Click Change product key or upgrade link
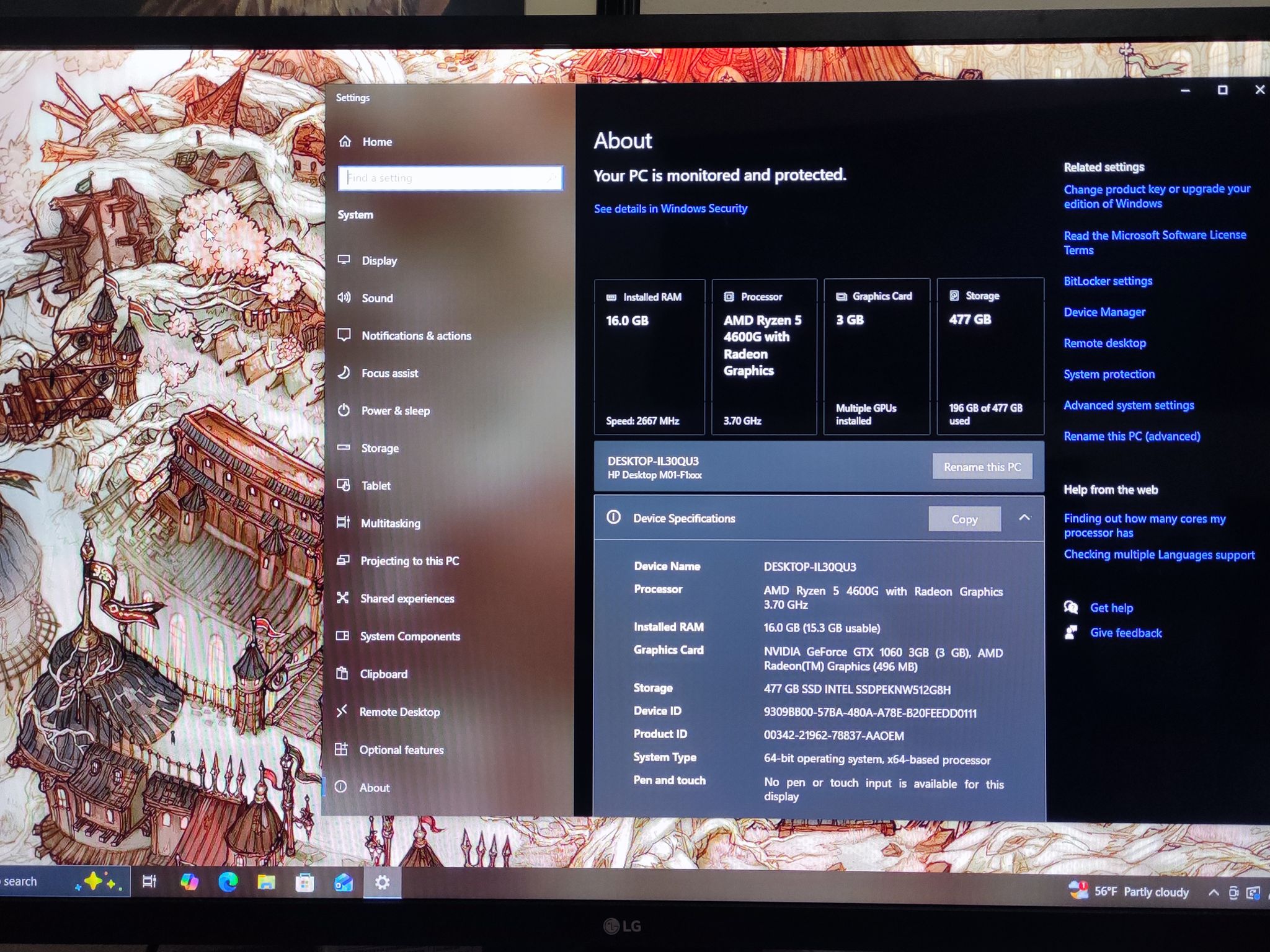Viewport: 1270px width, 952px height. click(x=1157, y=196)
